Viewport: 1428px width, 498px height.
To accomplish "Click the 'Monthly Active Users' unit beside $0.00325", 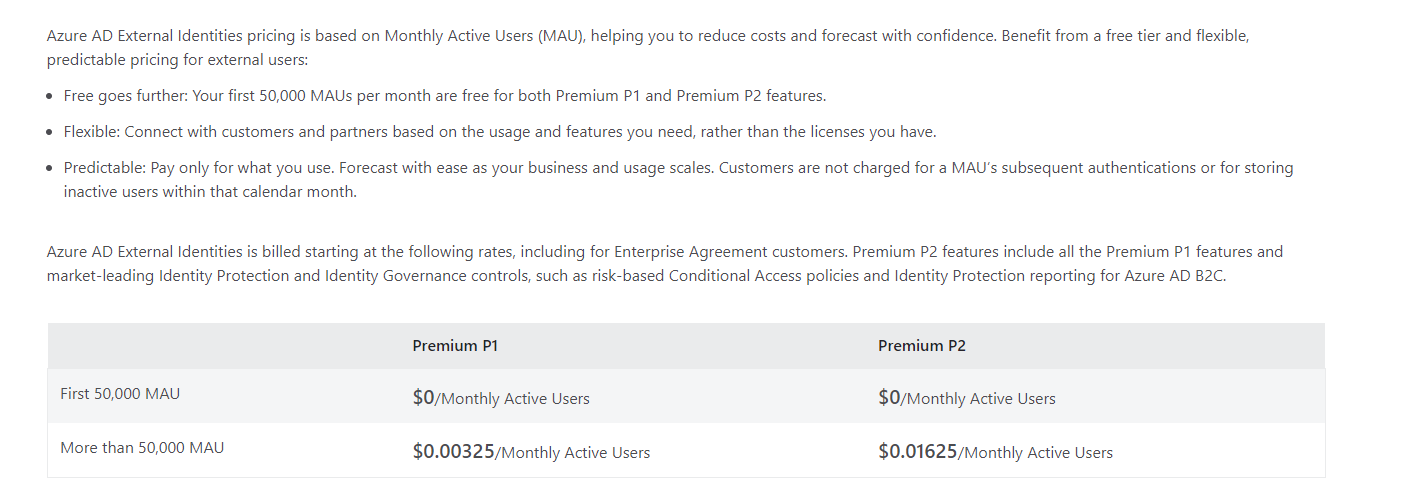I will click(575, 453).
